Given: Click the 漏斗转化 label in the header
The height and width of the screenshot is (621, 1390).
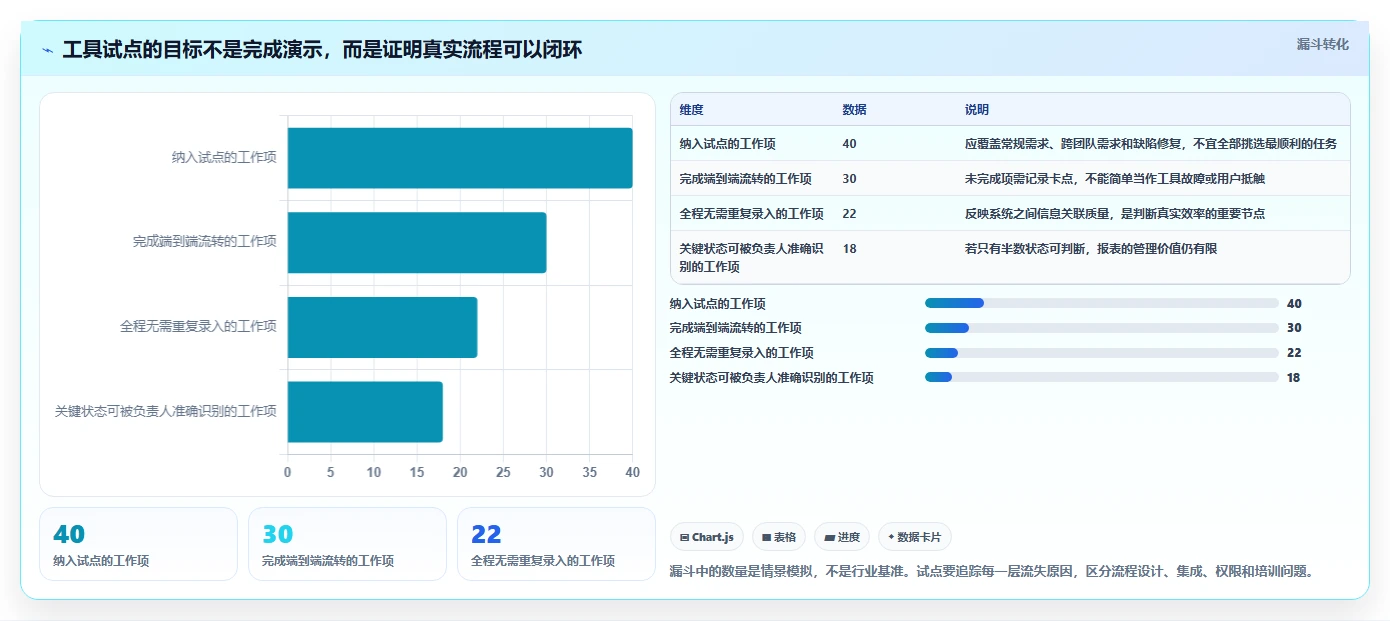Looking at the screenshot, I should (1323, 44).
